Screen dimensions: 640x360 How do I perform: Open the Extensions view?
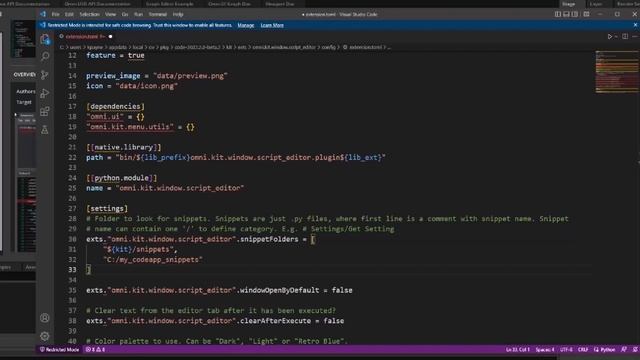pos(45,111)
